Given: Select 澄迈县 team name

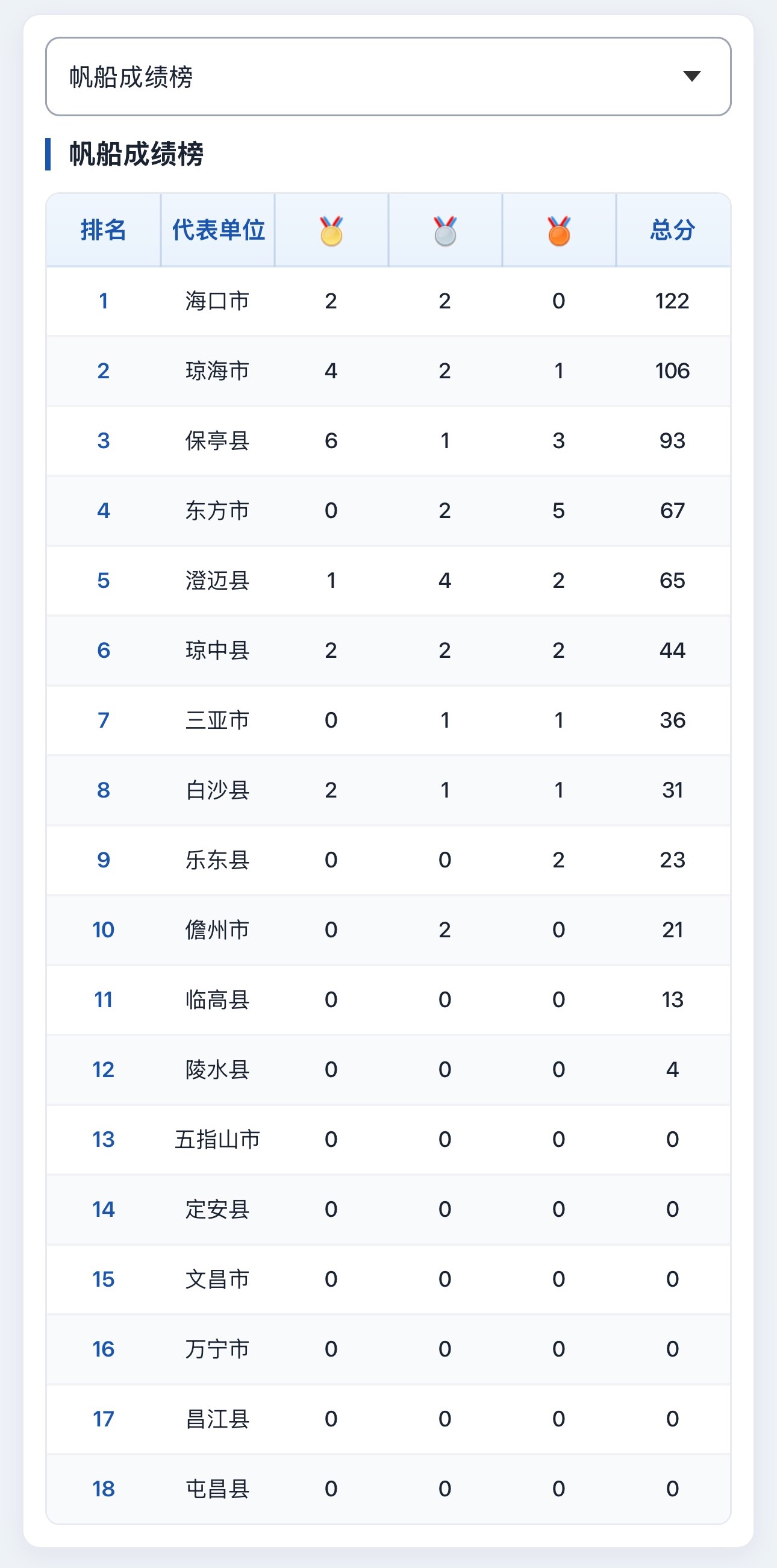Looking at the screenshot, I should pos(217,581).
